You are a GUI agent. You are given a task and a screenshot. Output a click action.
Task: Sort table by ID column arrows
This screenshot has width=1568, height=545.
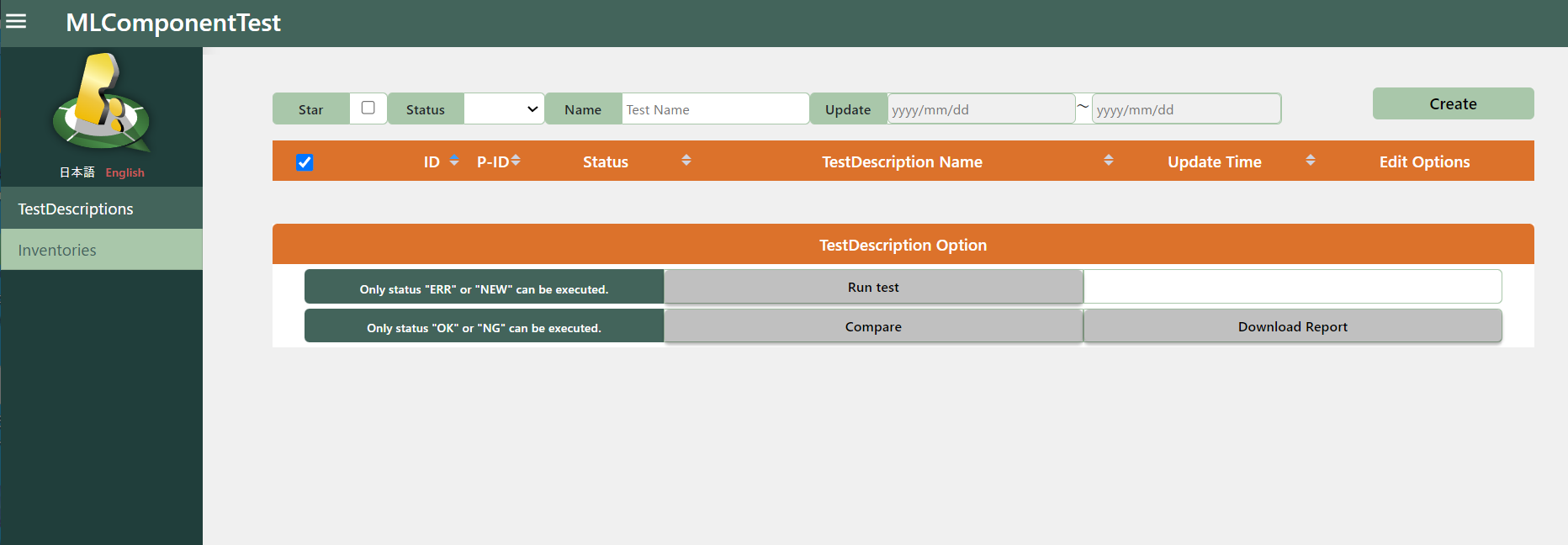tap(454, 161)
